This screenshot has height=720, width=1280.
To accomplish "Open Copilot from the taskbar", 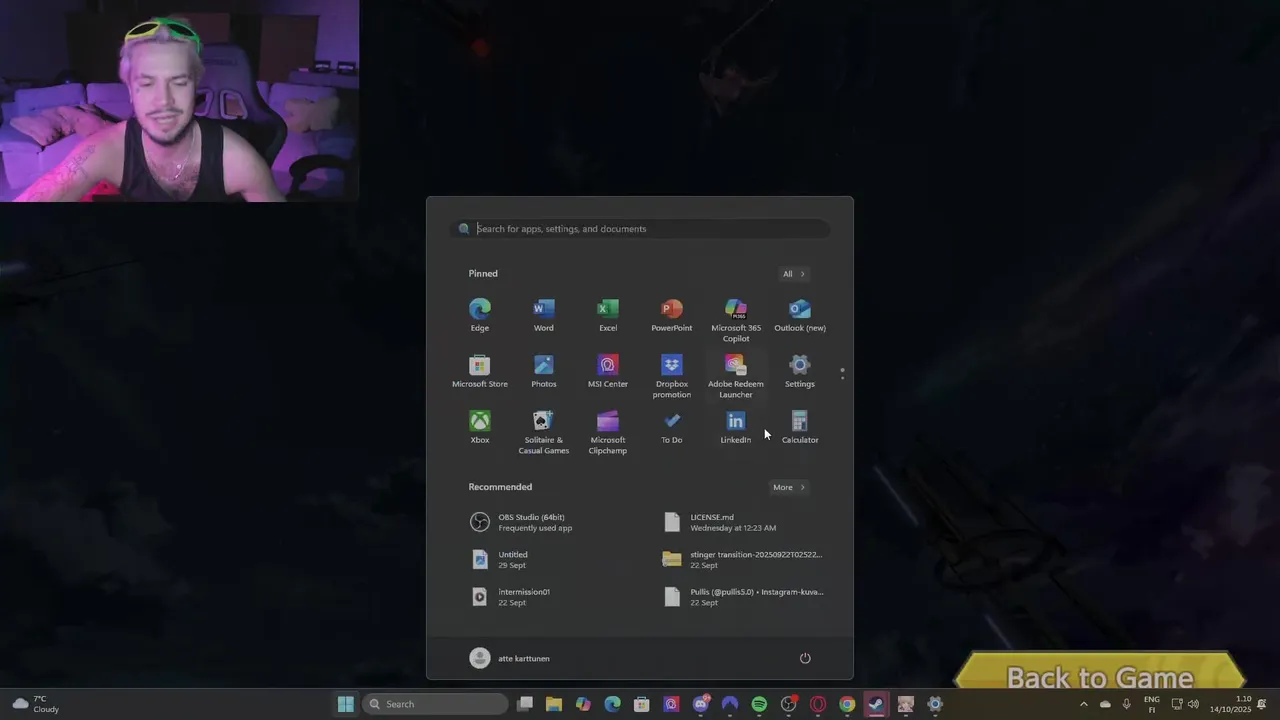I will pyautogui.click(x=583, y=704).
